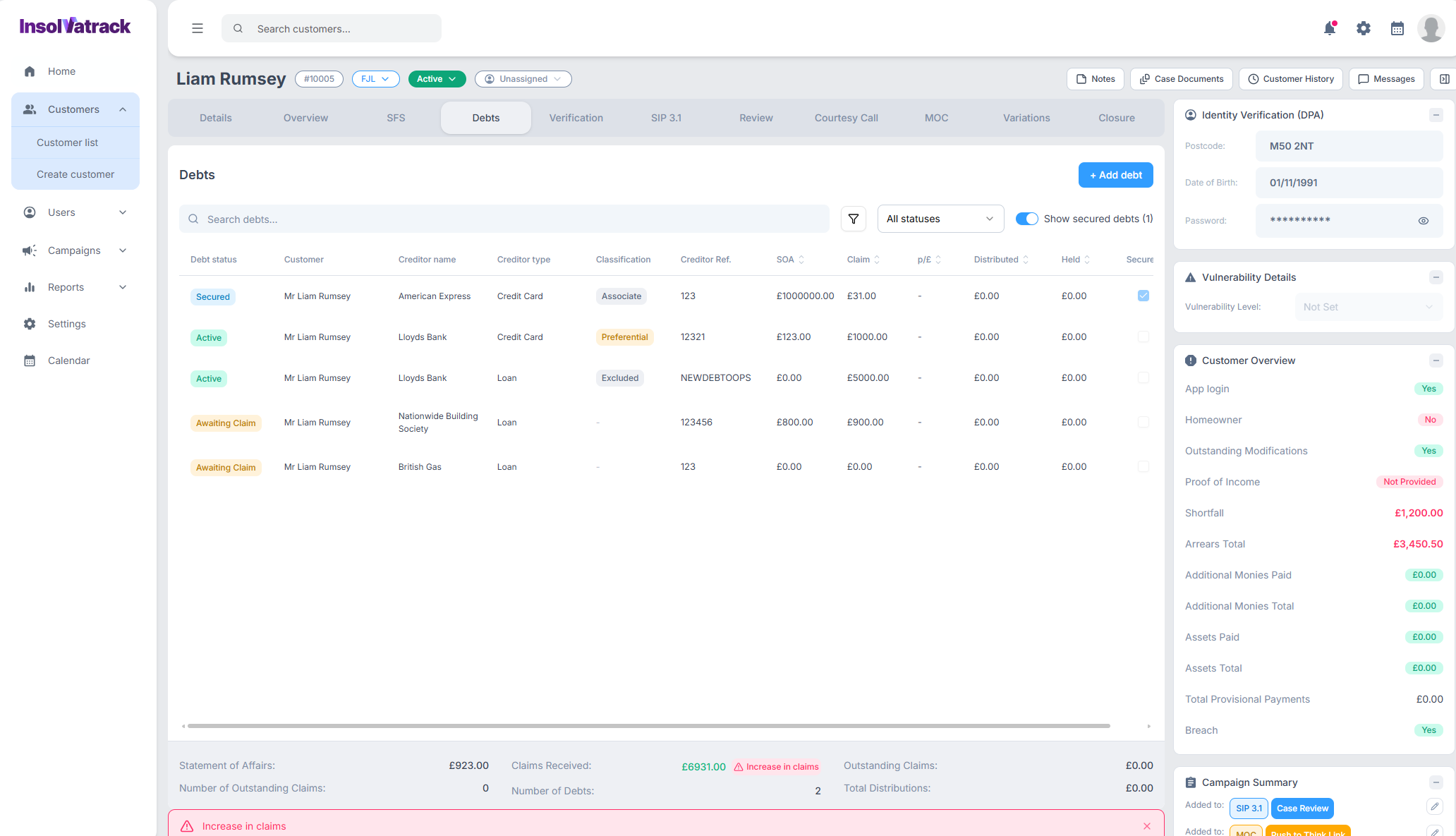Switch to the SFS tab
Image resolution: width=1456 pixels, height=836 pixels.
(396, 118)
